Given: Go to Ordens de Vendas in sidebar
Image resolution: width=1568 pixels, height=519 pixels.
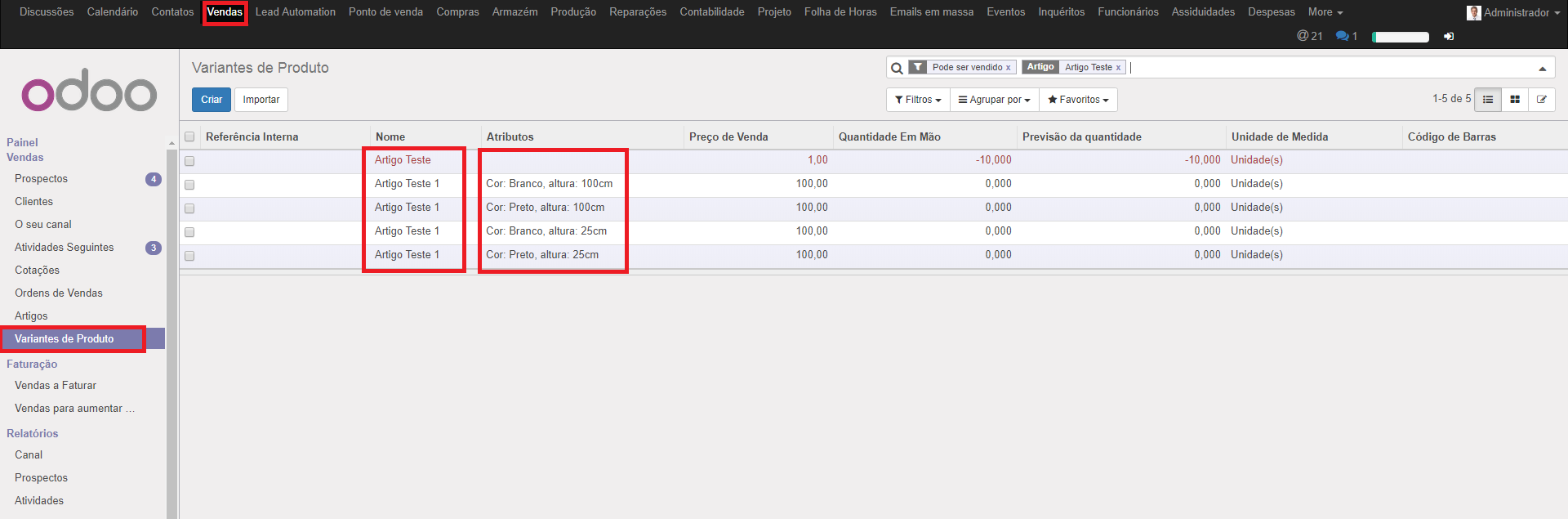Looking at the screenshot, I should pyautogui.click(x=59, y=293).
